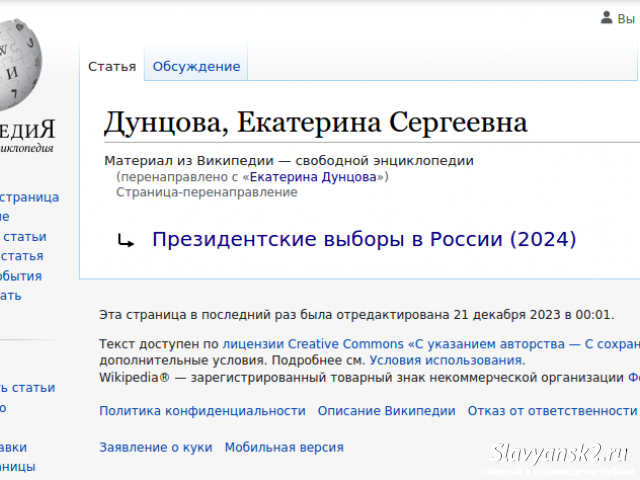The width and height of the screenshot is (640, 480).
Task: Go to Президентские выборы в России (2024)
Action: click(364, 239)
